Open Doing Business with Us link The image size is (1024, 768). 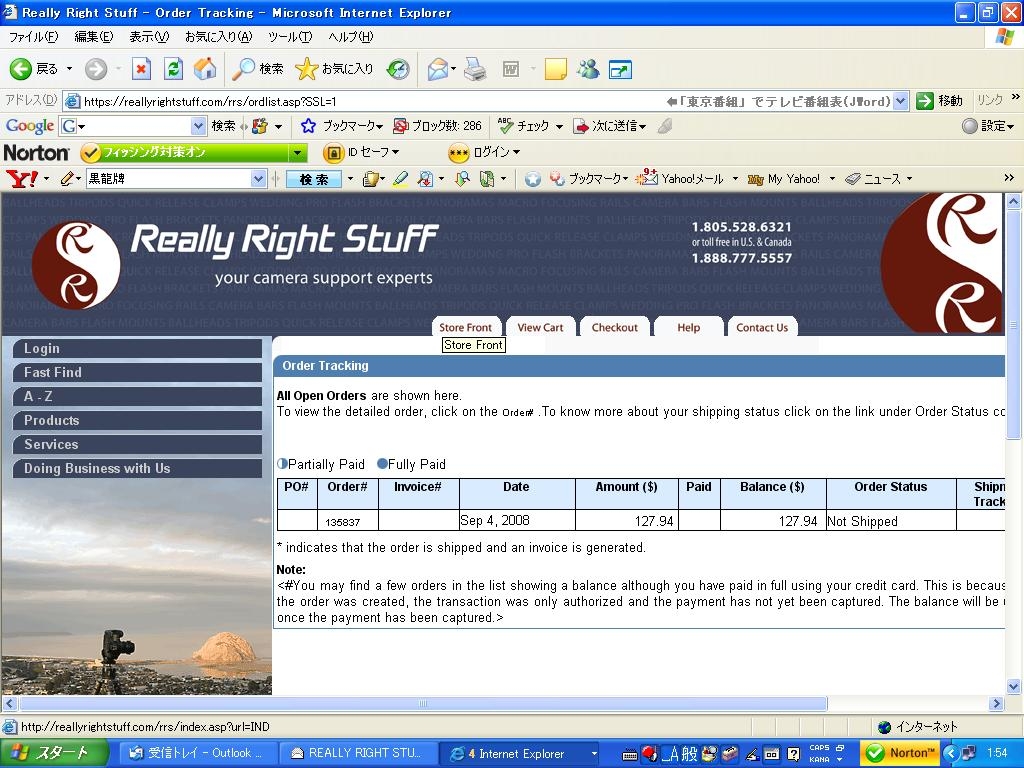[138, 468]
